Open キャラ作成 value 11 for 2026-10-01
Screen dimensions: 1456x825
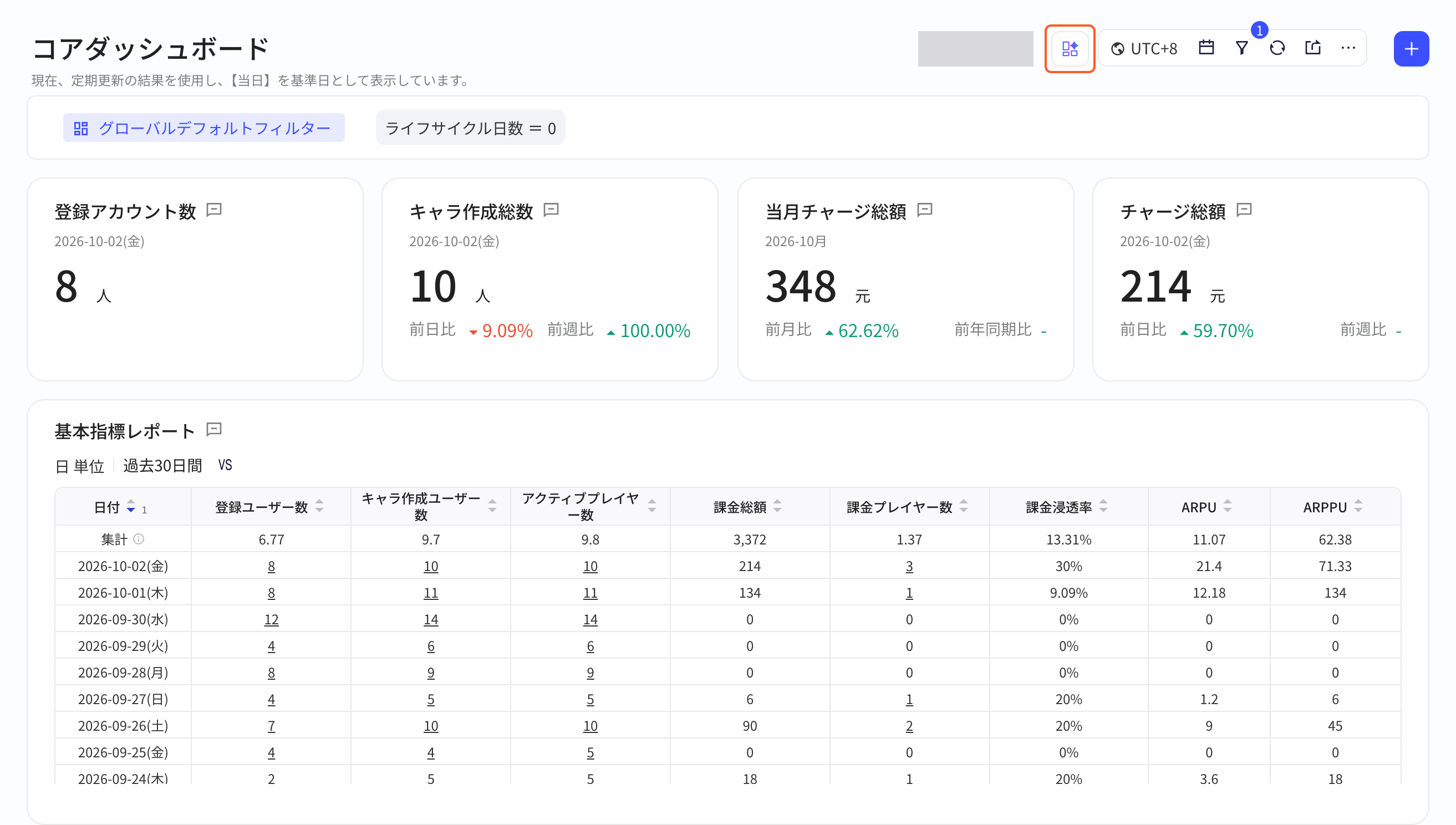431,593
